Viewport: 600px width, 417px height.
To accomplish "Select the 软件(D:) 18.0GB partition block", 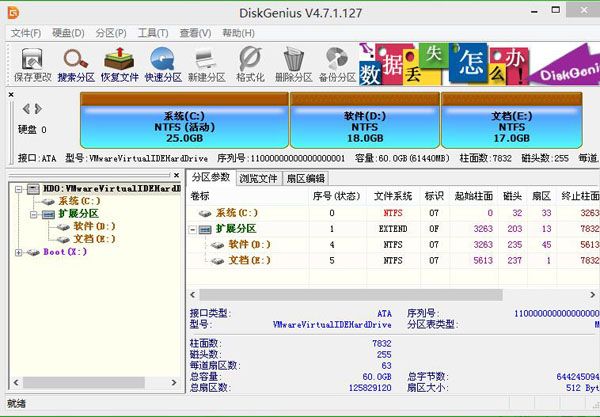I will pos(365,120).
